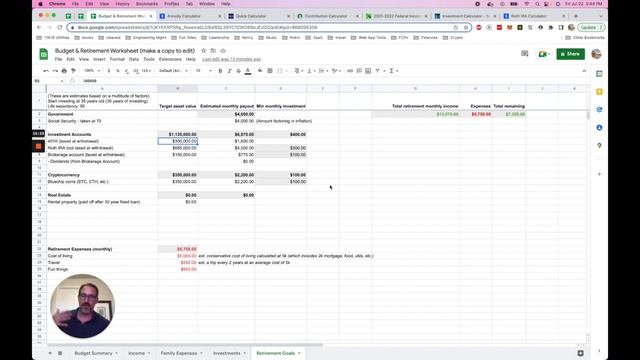
Task: Click the Name box cell reference
Action: pos(48,81)
